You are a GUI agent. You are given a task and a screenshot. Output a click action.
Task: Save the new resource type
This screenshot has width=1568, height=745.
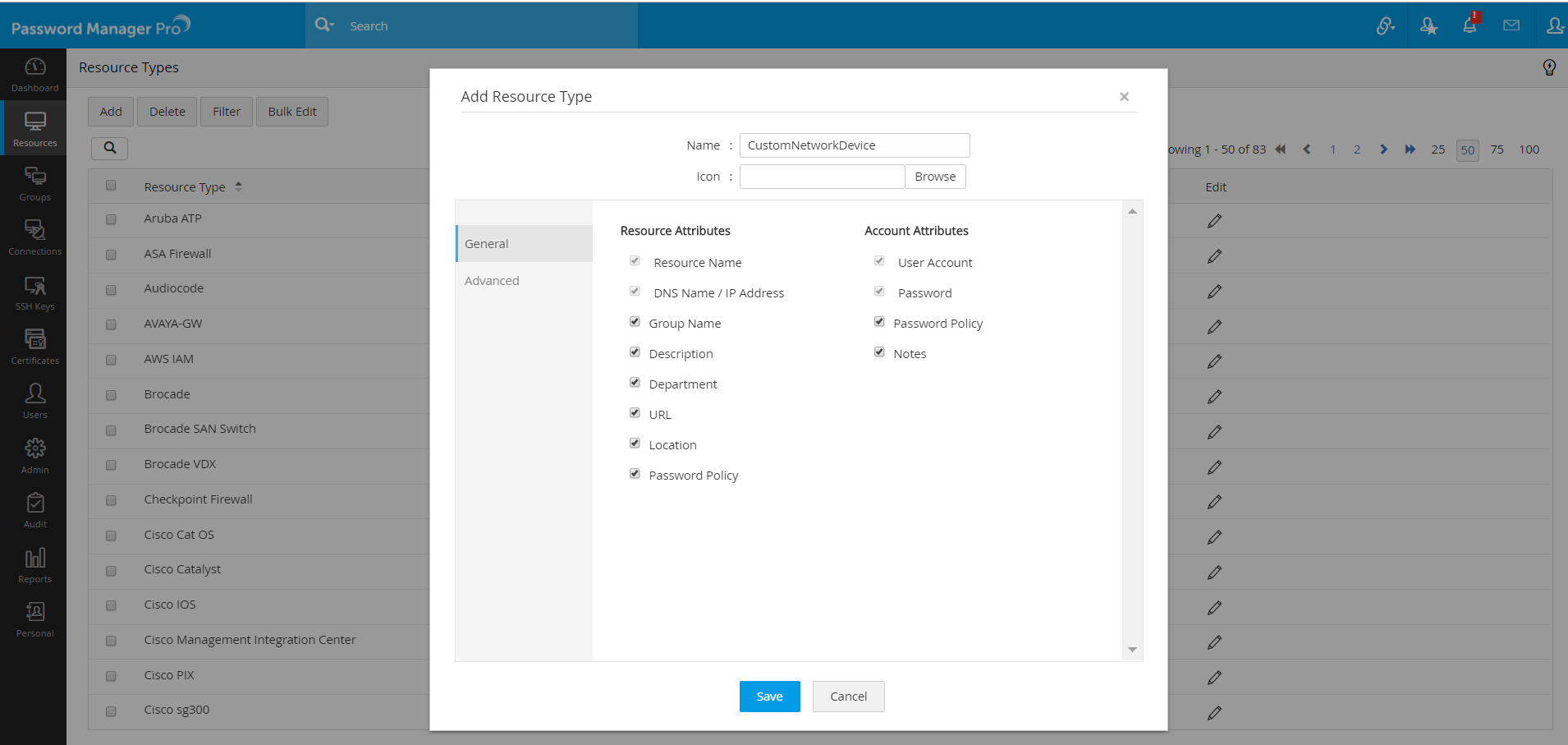pyautogui.click(x=770, y=697)
